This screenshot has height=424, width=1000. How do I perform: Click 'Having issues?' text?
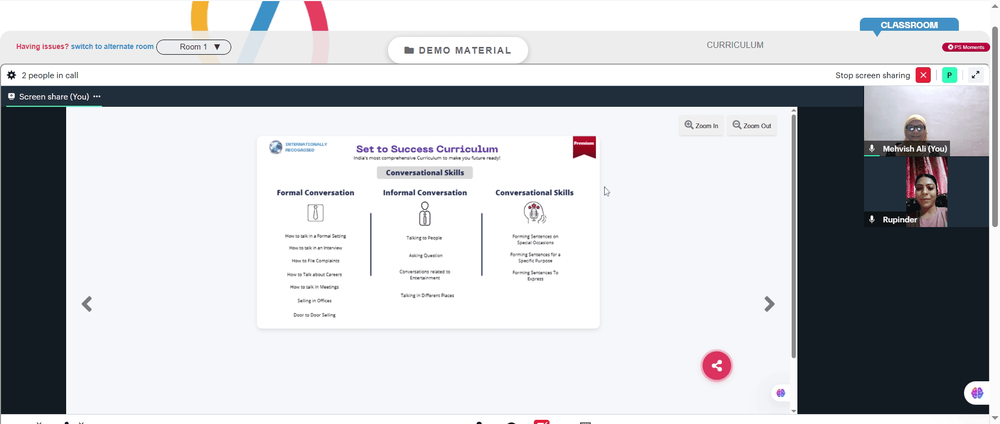[x=42, y=47]
